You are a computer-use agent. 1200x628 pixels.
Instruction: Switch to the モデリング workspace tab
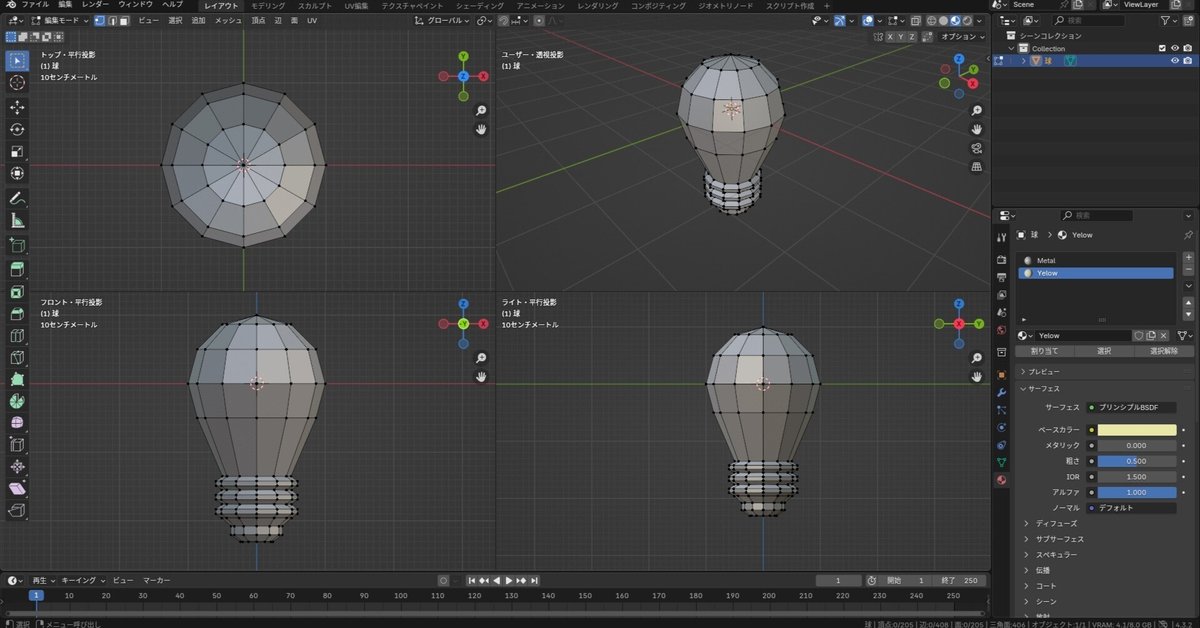[x=267, y=5]
